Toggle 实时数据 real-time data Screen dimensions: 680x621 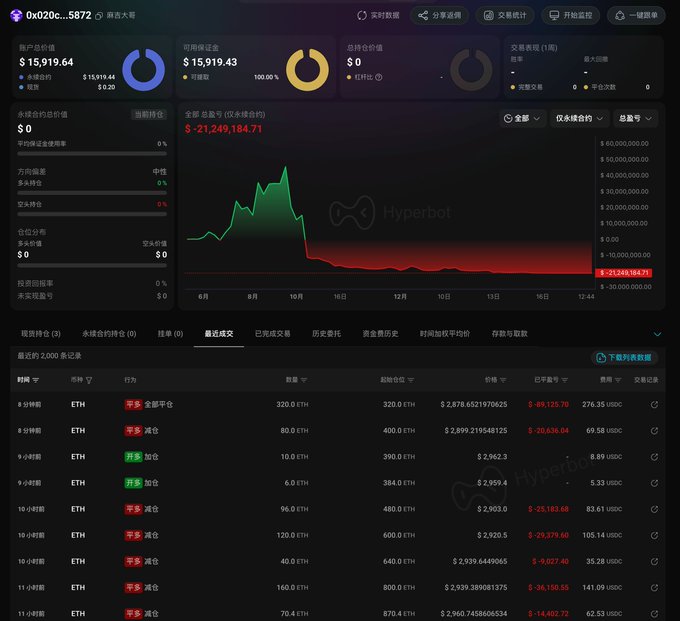378,15
